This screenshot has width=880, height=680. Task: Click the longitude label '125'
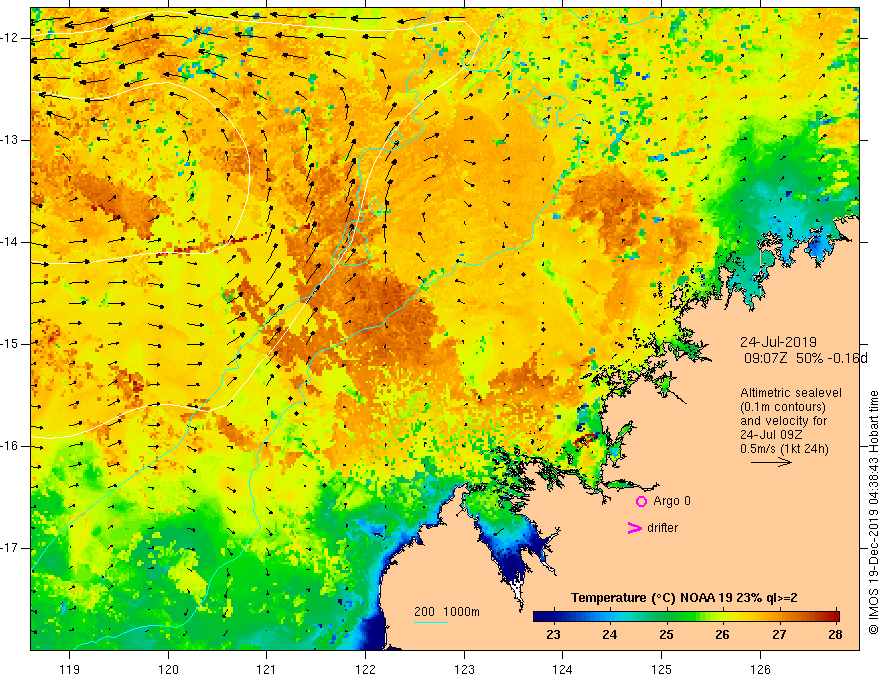(662, 669)
